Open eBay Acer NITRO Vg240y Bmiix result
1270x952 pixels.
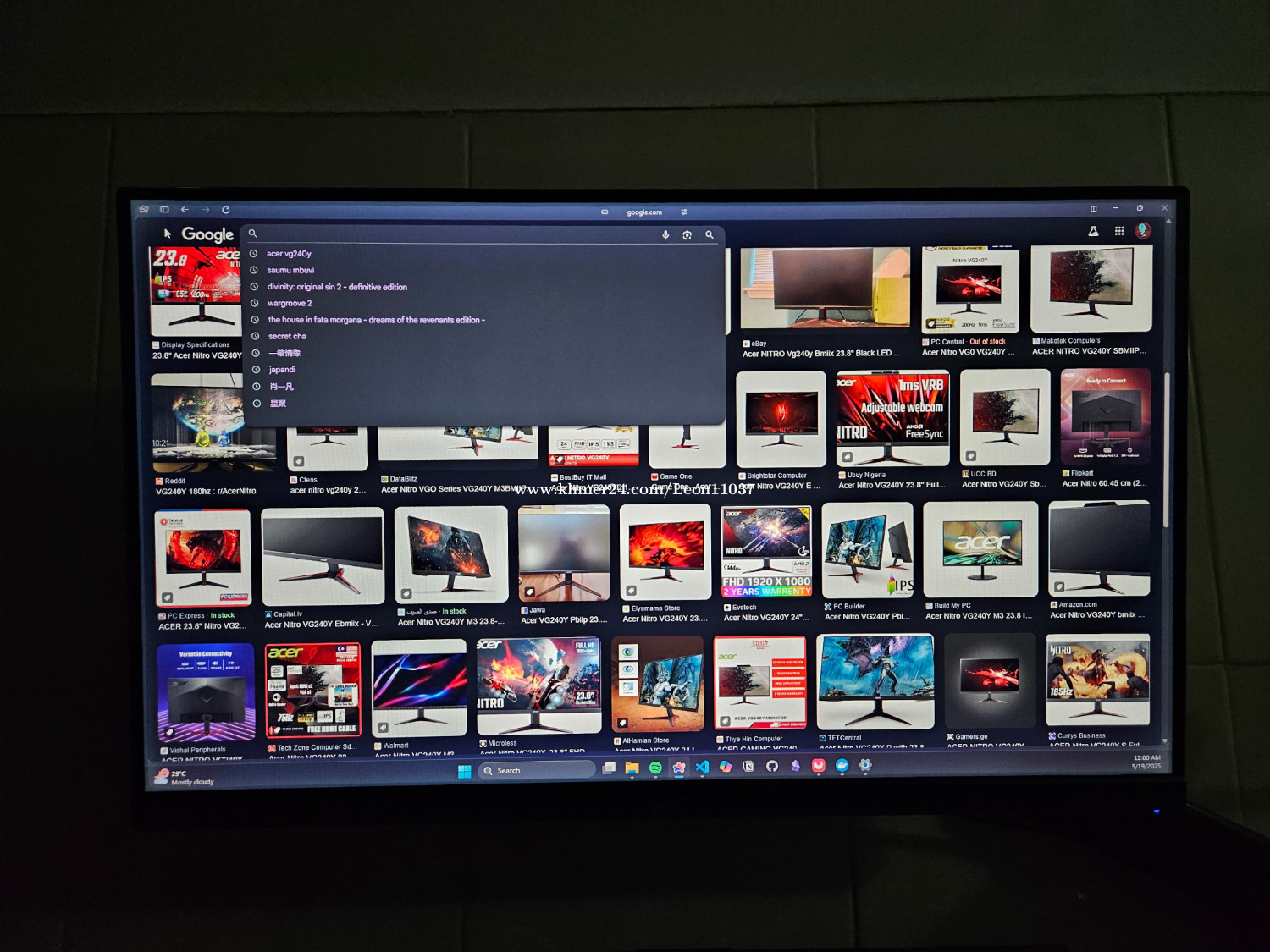824,289
